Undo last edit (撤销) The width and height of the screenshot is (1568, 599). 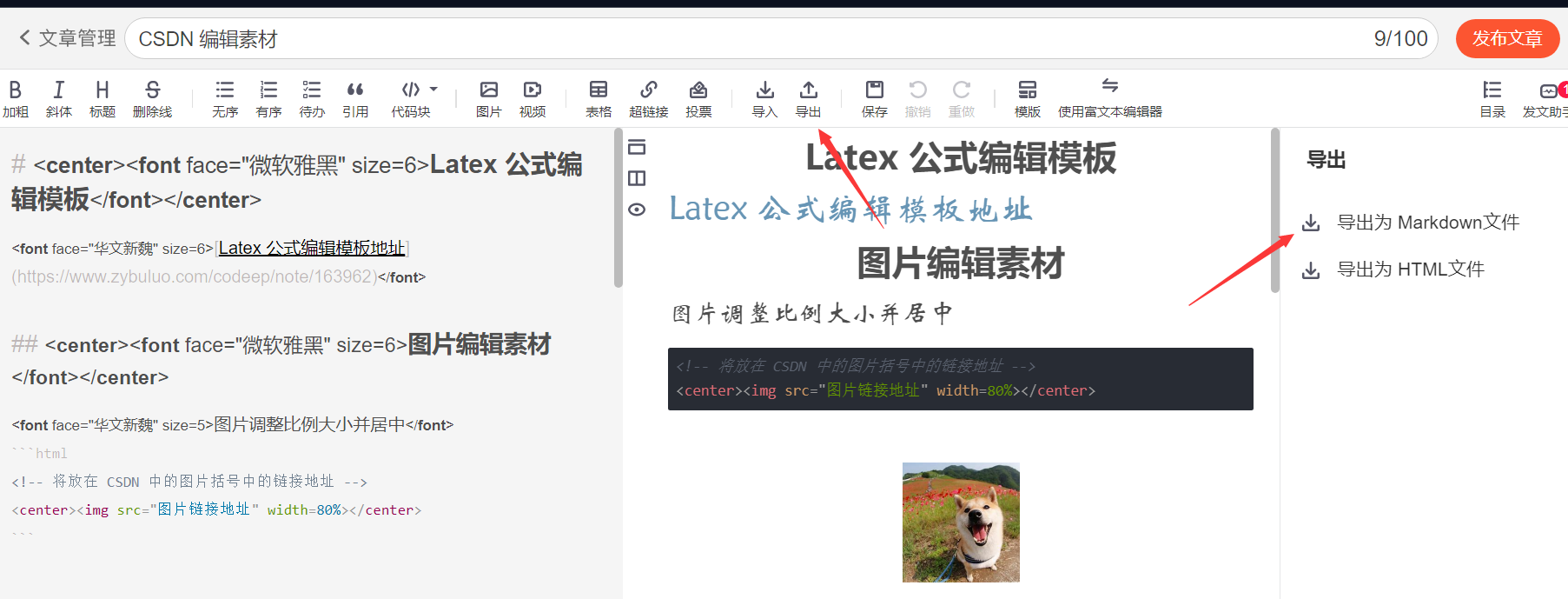click(918, 98)
